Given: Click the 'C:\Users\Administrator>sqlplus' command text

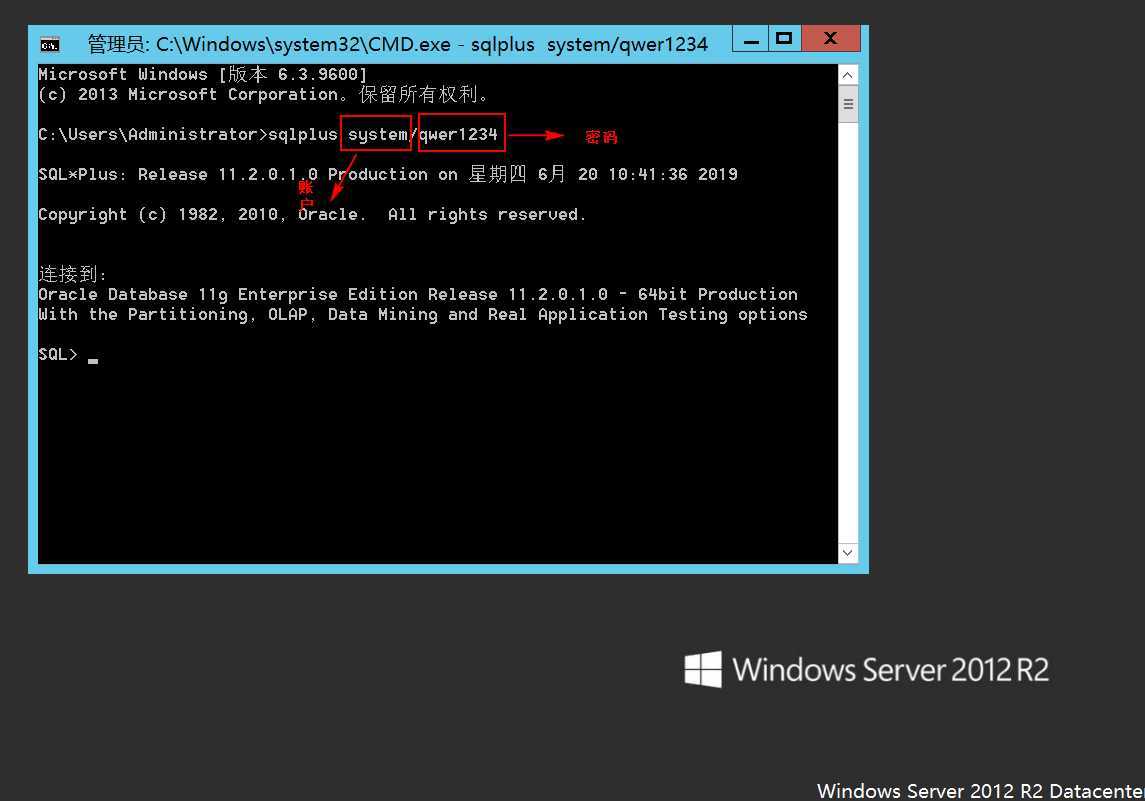Looking at the screenshot, I should coord(188,135).
